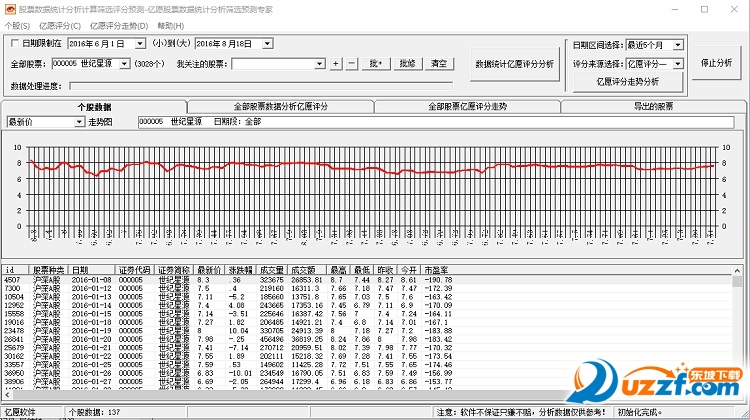Click the minus button to remove stock
Image resolution: width=750 pixels, height=420 pixels.
pyautogui.click(x=352, y=64)
